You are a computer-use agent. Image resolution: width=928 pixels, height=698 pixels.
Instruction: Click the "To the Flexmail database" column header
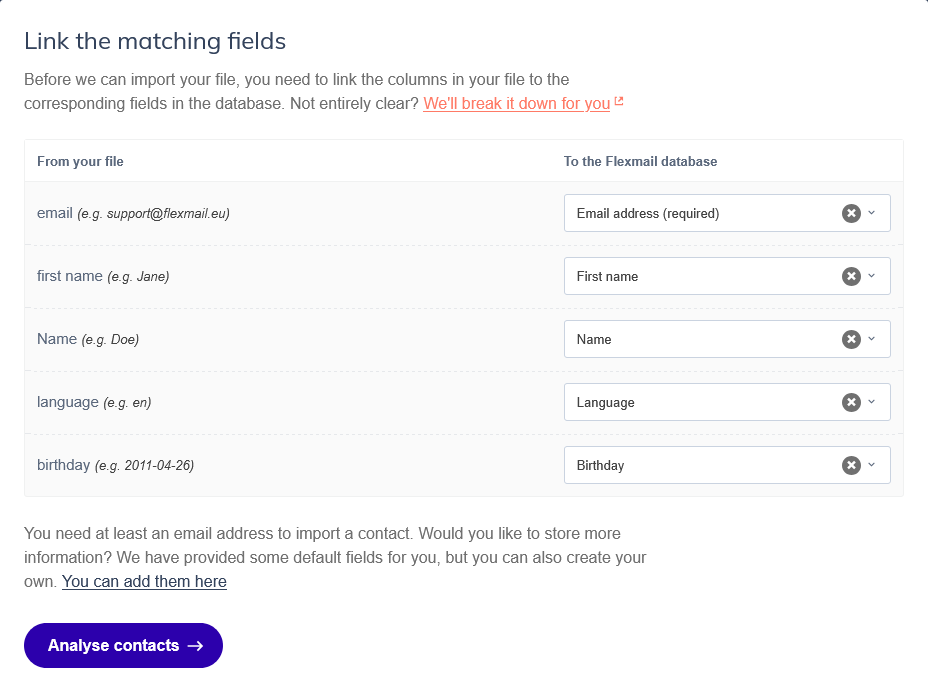click(640, 161)
